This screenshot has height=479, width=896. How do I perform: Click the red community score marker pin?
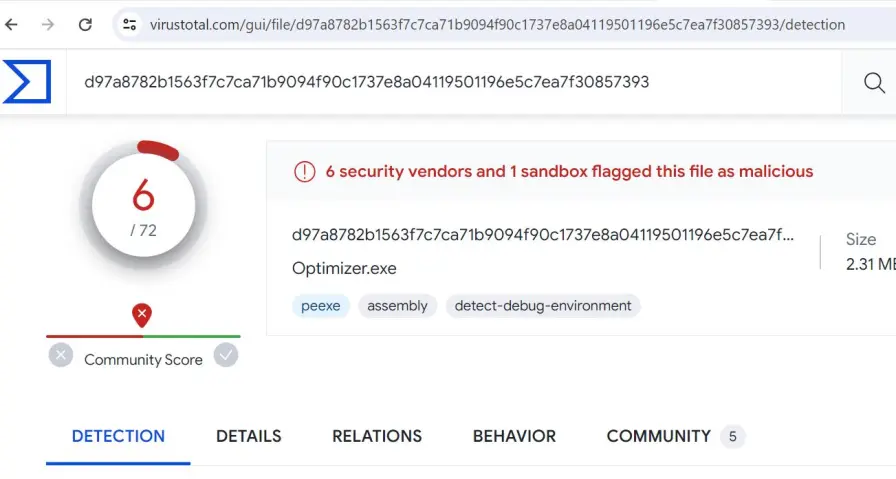(142, 315)
